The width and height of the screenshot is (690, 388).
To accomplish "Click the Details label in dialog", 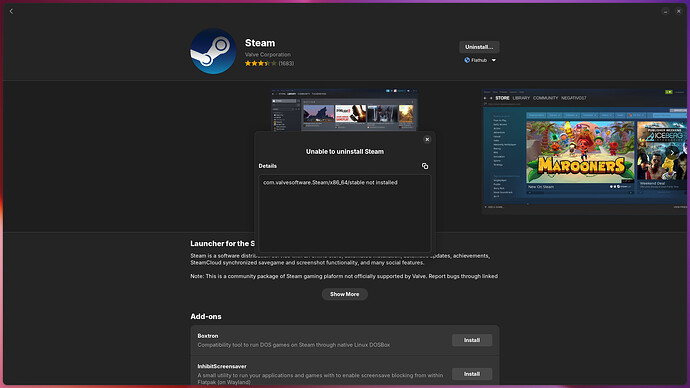I will pos(268,166).
